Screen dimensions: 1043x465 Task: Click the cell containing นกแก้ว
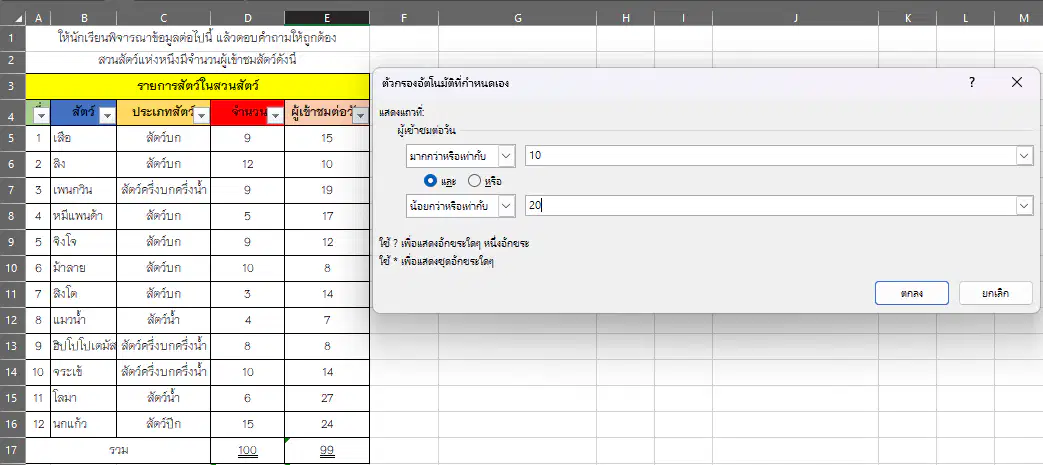pos(83,424)
